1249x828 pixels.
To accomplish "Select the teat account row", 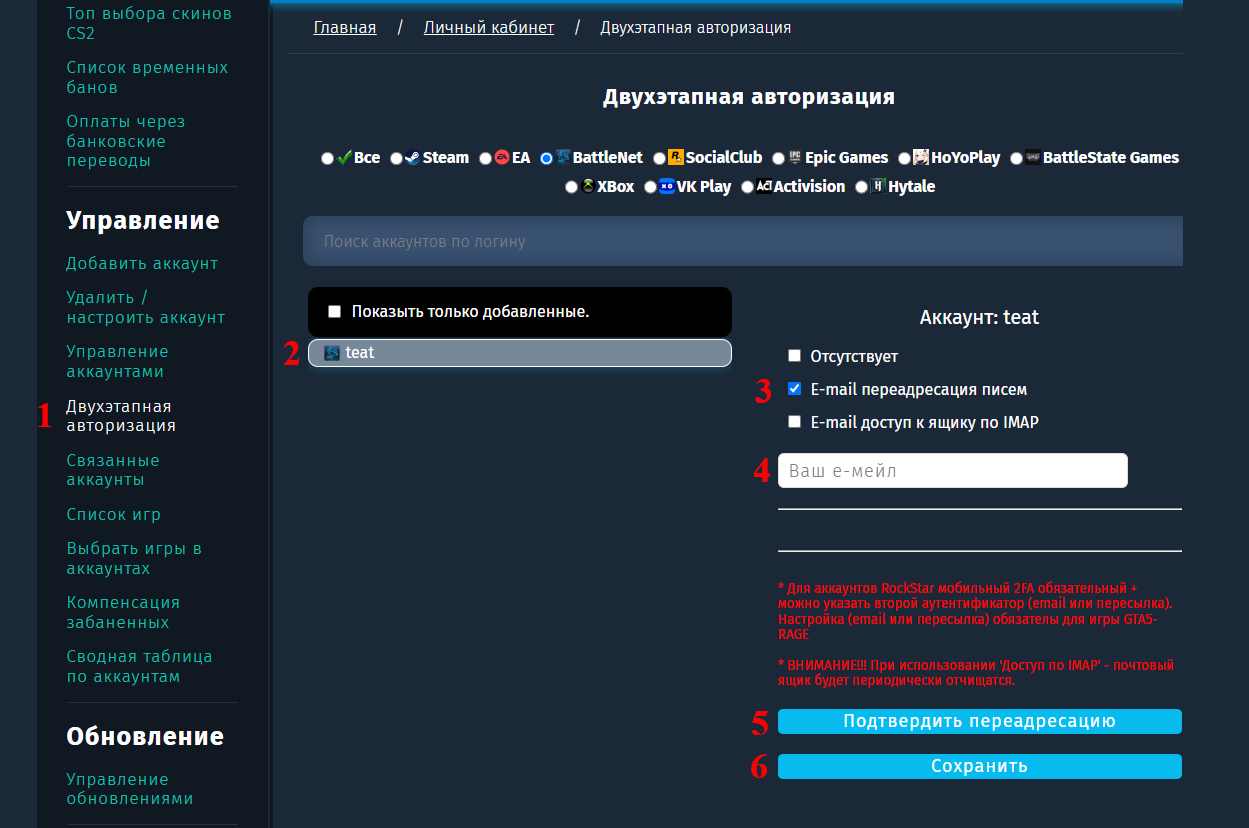I will pyautogui.click(x=520, y=353).
